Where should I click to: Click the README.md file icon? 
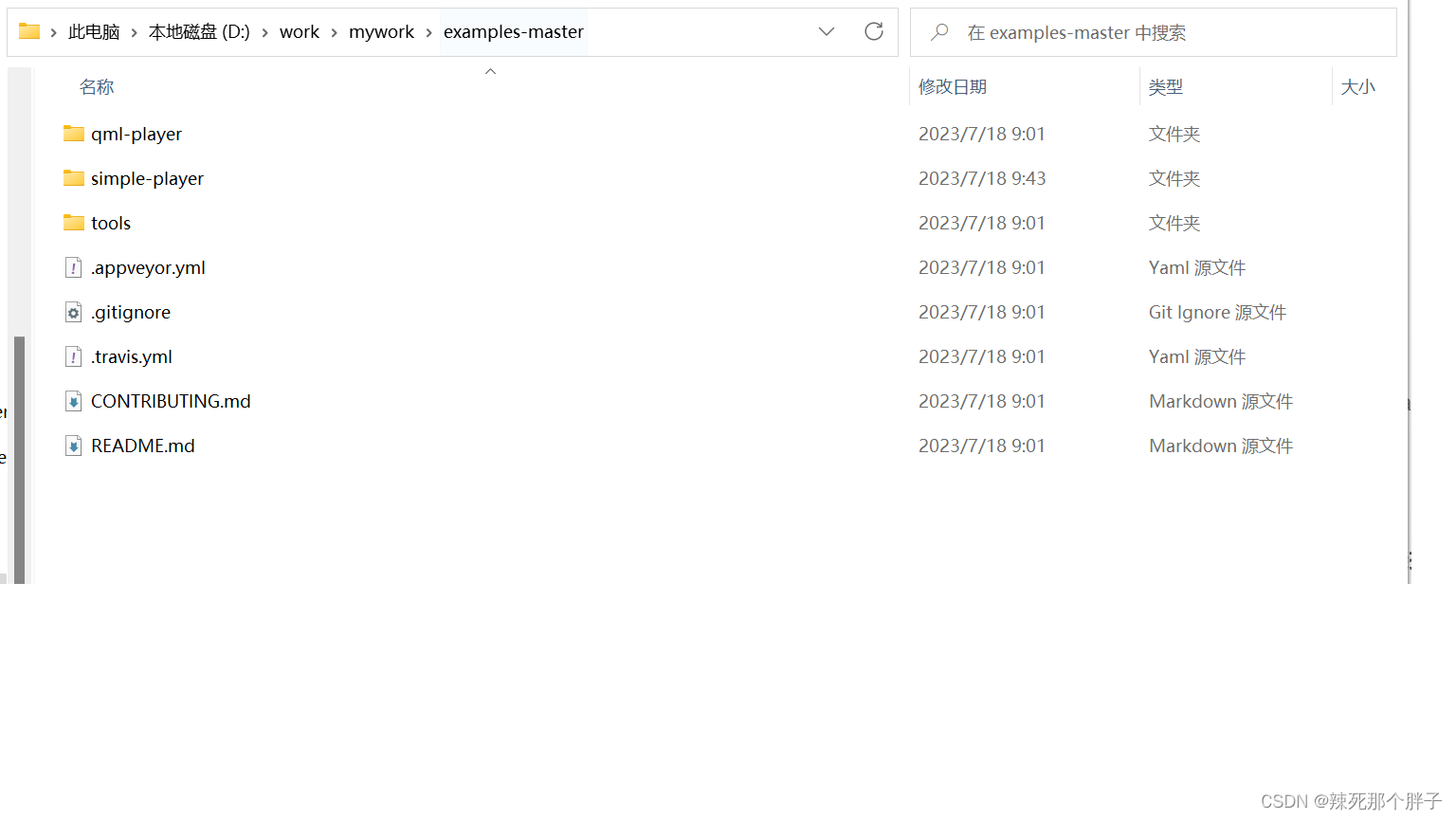[74, 446]
